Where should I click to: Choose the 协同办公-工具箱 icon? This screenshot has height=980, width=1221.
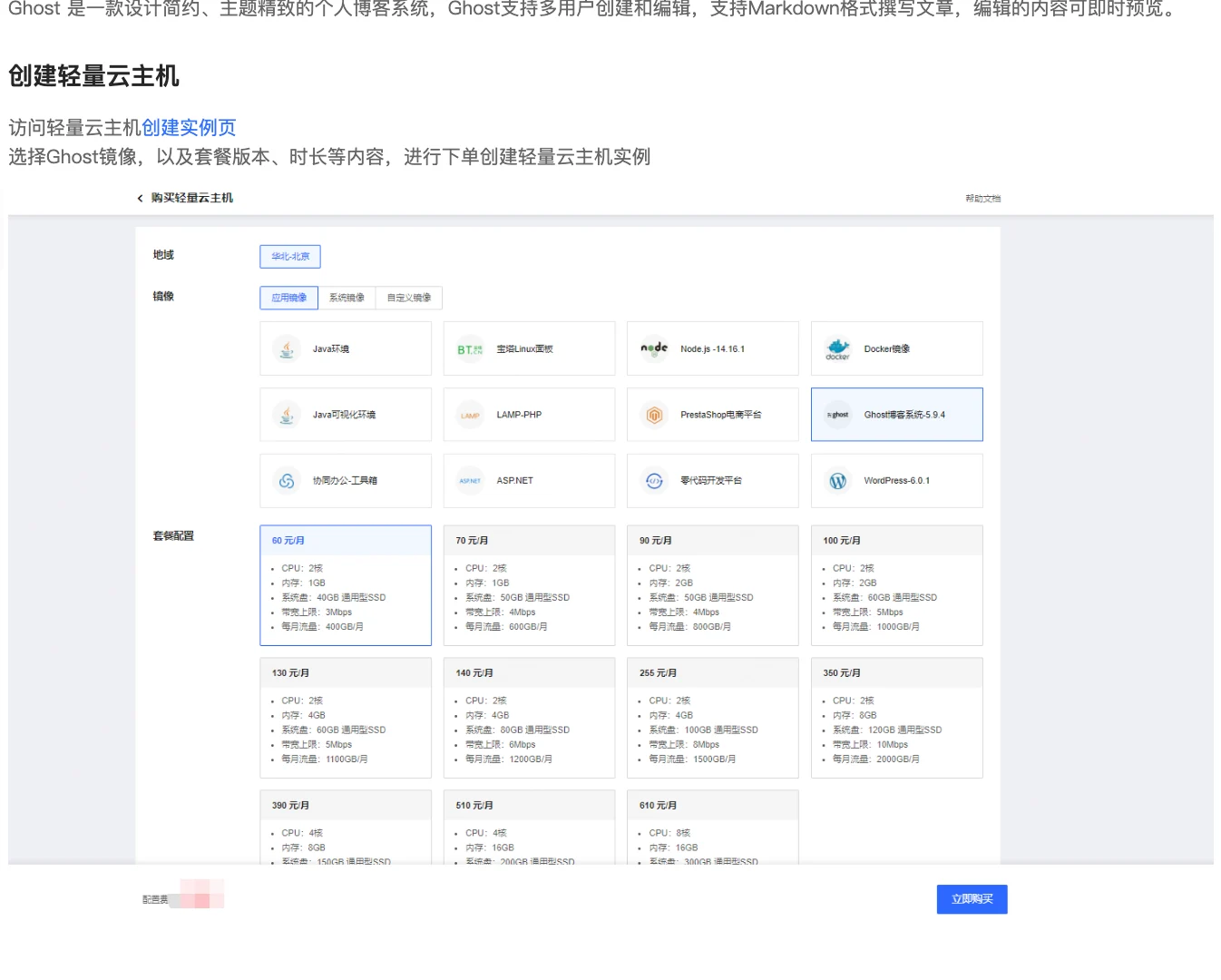[x=287, y=481]
